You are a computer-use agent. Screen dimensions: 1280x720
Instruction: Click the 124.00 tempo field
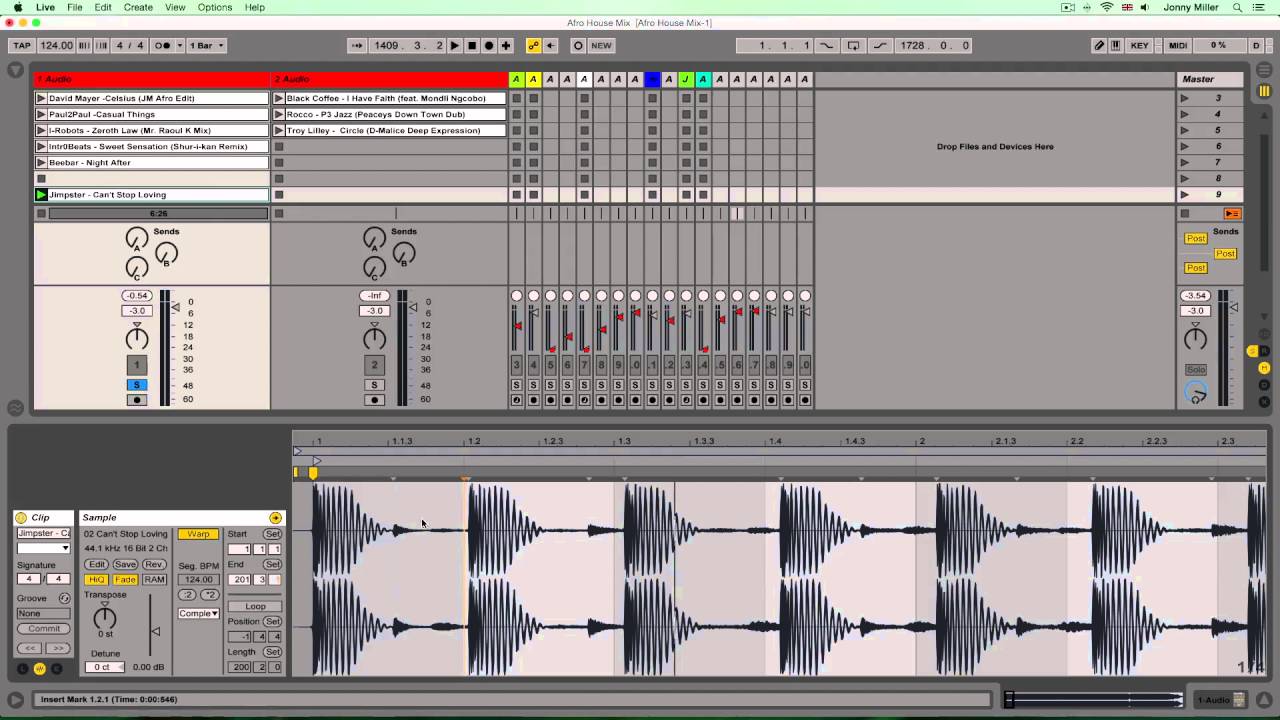(x=56, y=45)
